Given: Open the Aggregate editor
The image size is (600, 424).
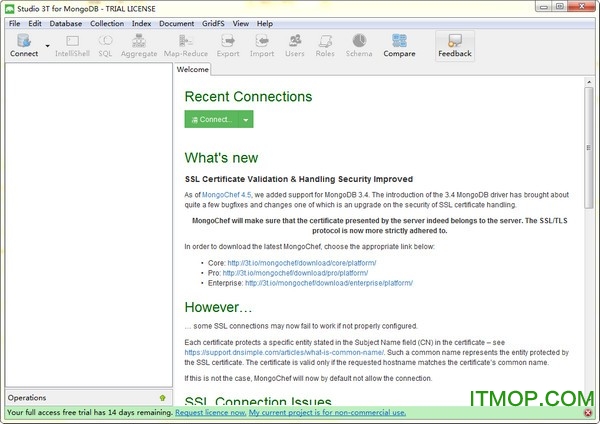Looking at the screenshot, I should [x=139, y=45].
